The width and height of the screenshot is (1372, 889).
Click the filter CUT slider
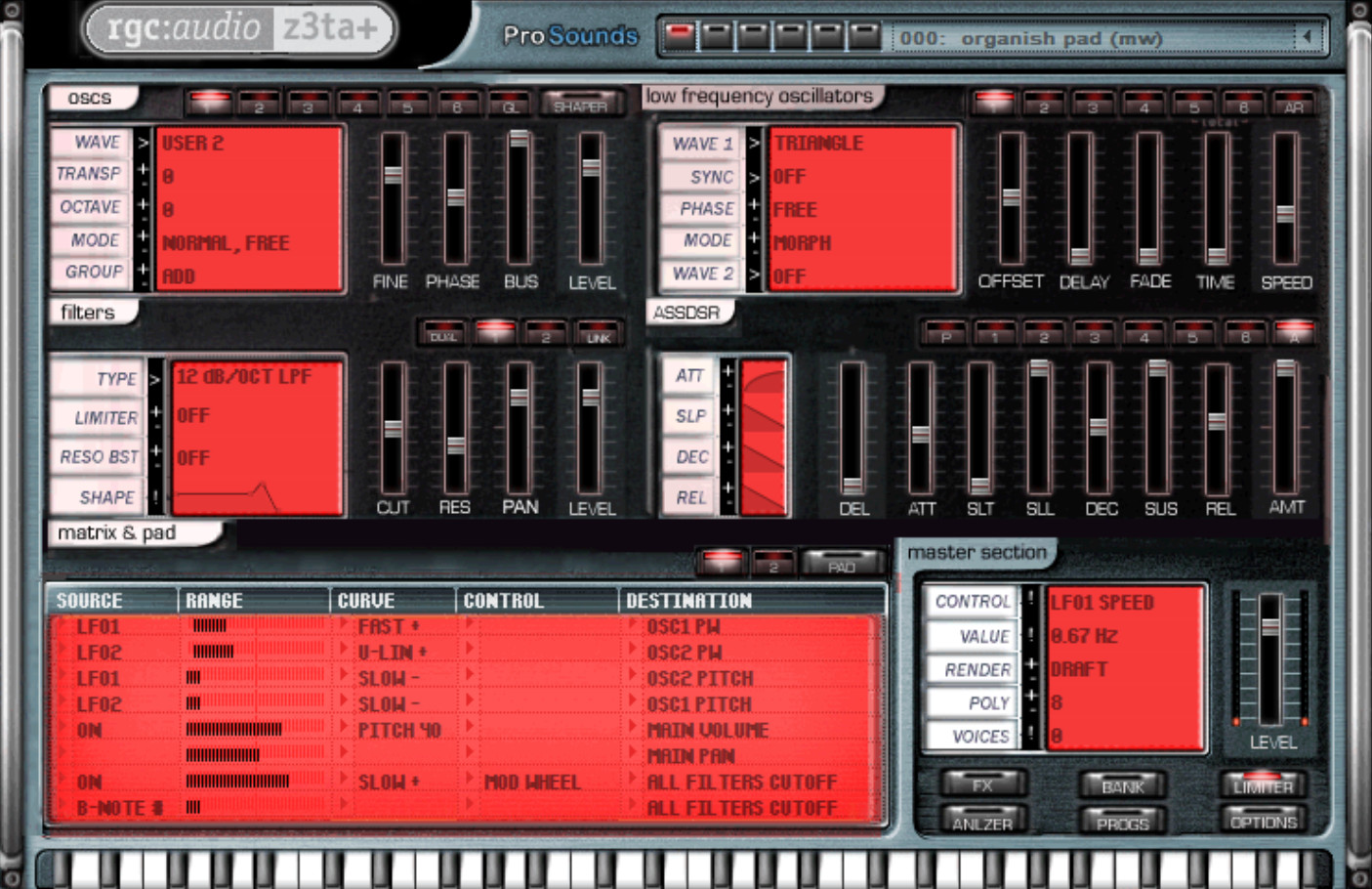point(393,427)
